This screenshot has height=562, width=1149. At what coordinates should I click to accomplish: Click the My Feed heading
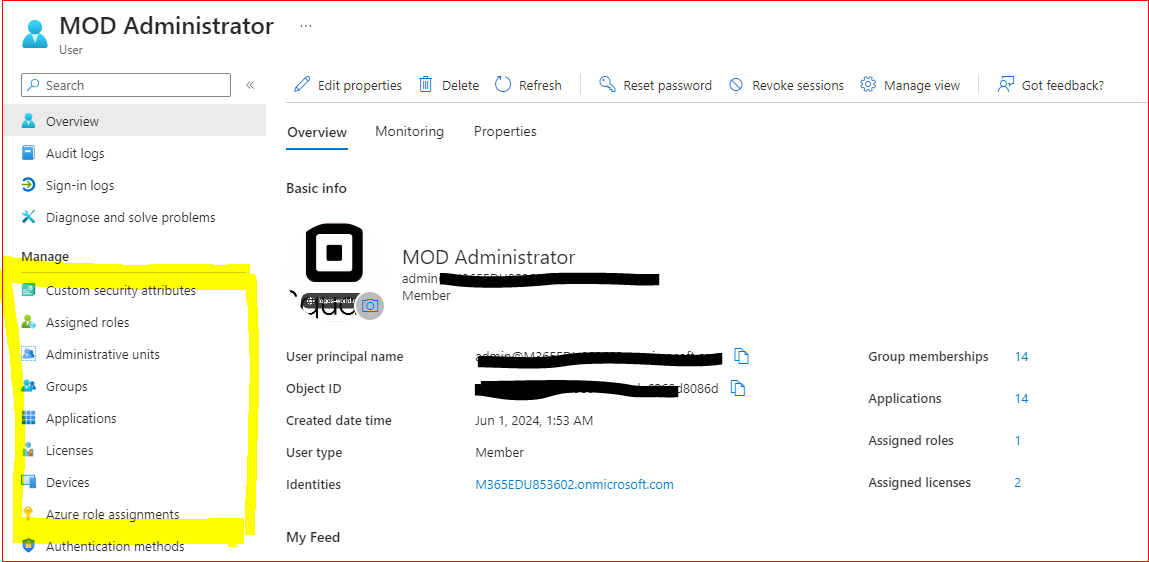point(313,538)
